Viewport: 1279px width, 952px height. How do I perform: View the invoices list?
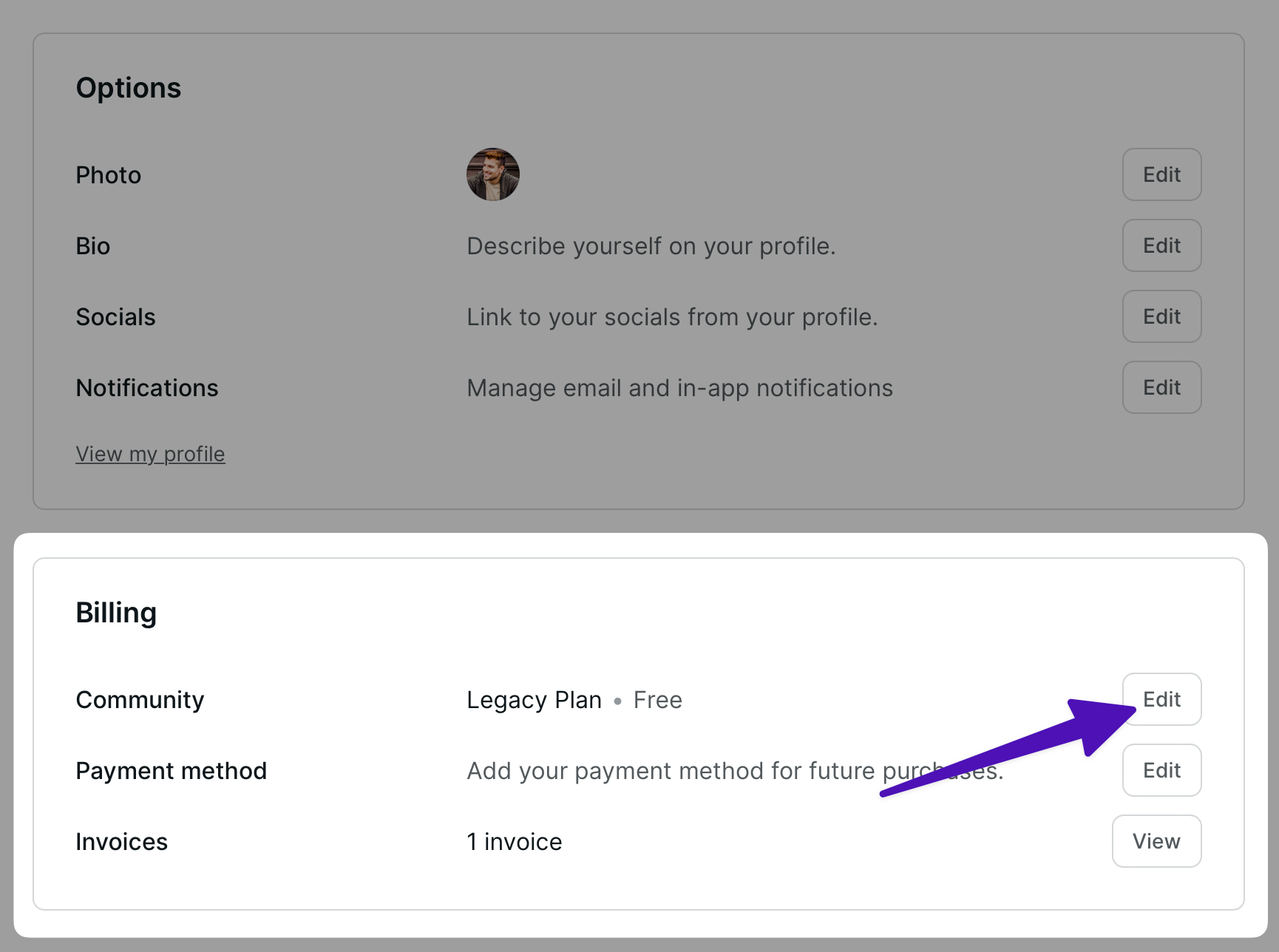(x=1156, y=841)
